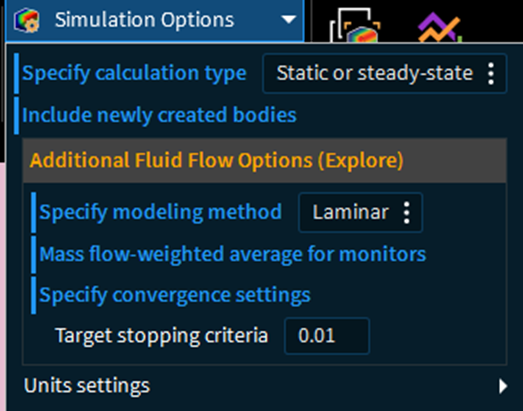
Task: Click the Simulation Options title text
Action: click(144, 20)
